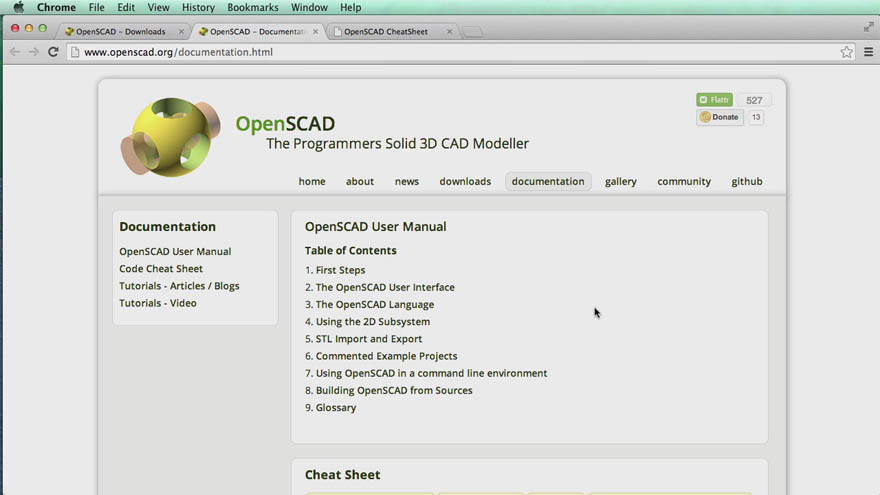Open the File menu
Viewport: 880px width, 495px height.
click(x=97, y=7)
